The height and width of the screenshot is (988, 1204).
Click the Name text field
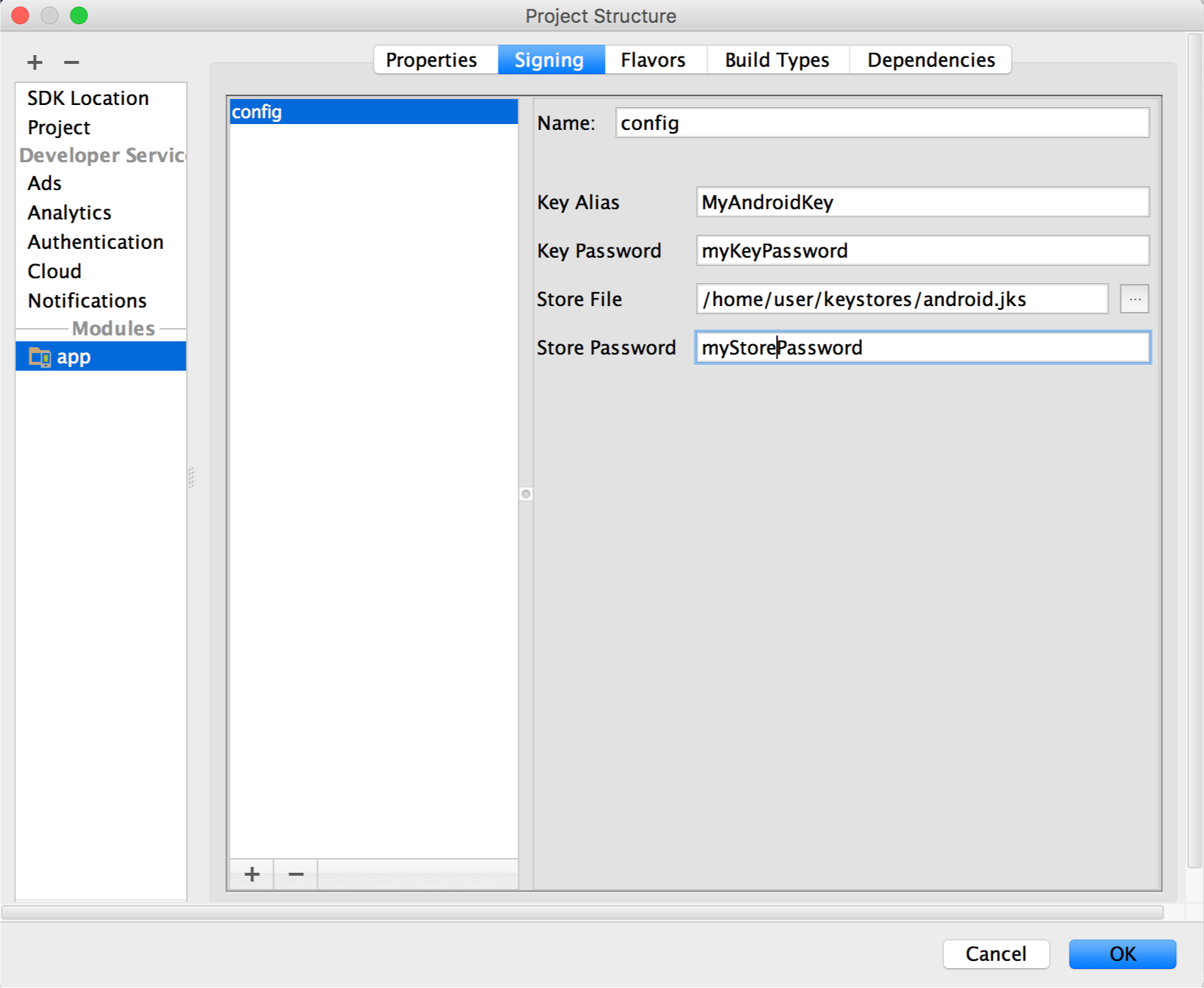[881, 123]
